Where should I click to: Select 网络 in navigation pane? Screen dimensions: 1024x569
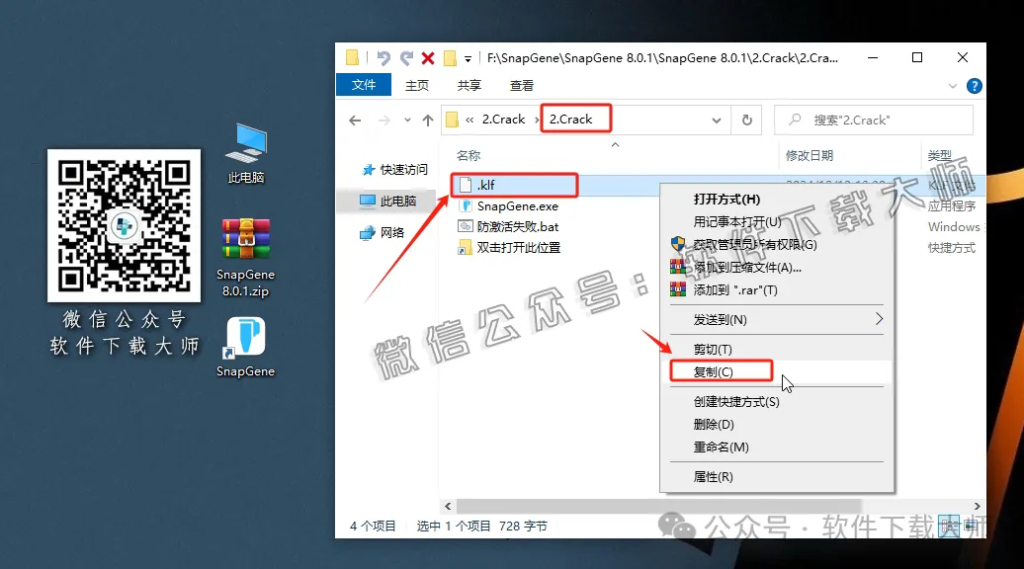tap(383, 233)
